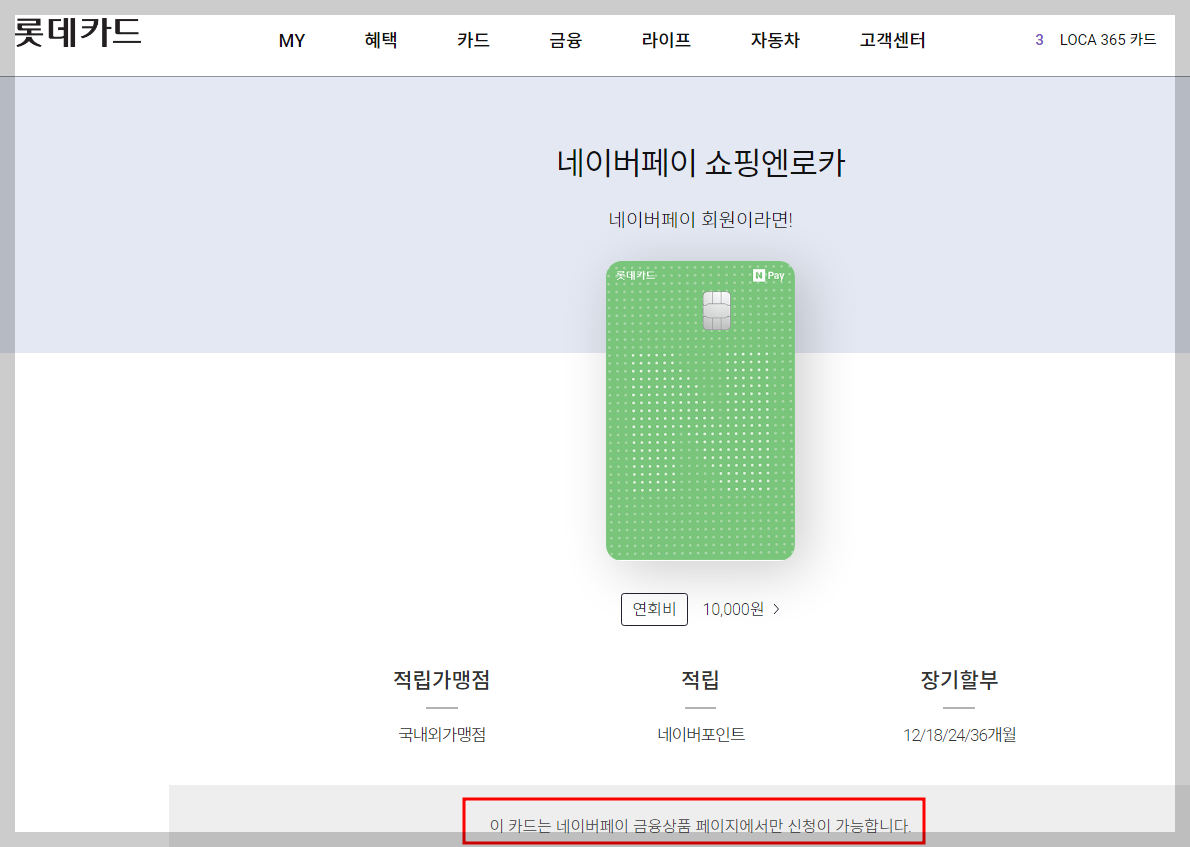Open the 자동차 menu
This screenshot has height=847, width=1190.
775,40
